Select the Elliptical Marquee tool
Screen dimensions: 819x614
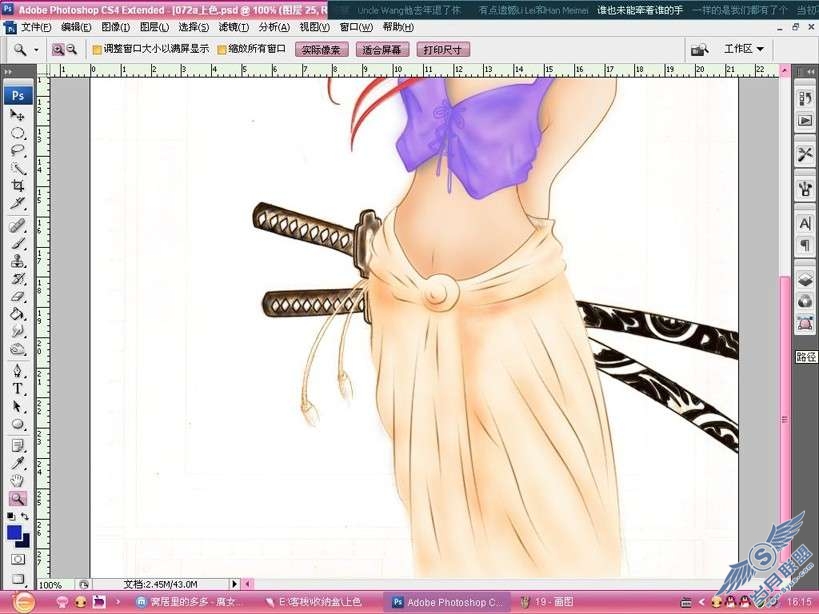pyautogui.click(x=18, y=133)
